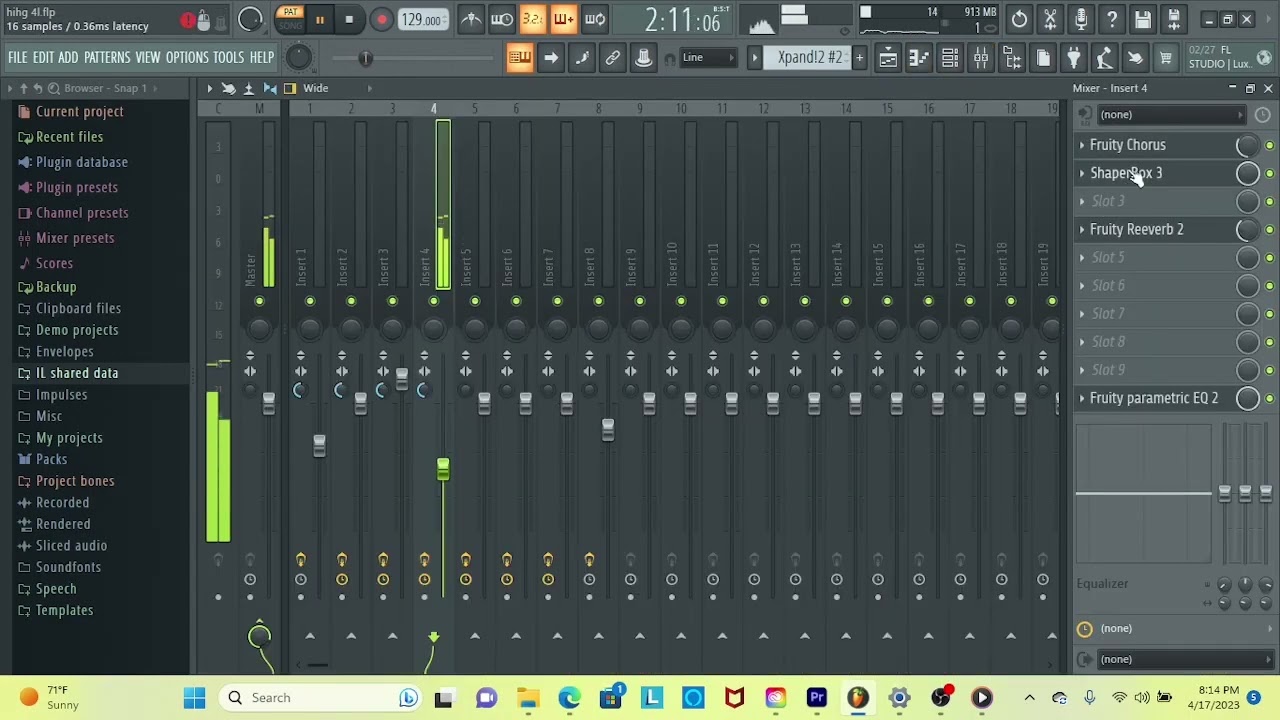Screen dimensions: 1280x720
Task: Toggle Fruity Chorus effect on/off light
Action: click(x=1269, y=146)
